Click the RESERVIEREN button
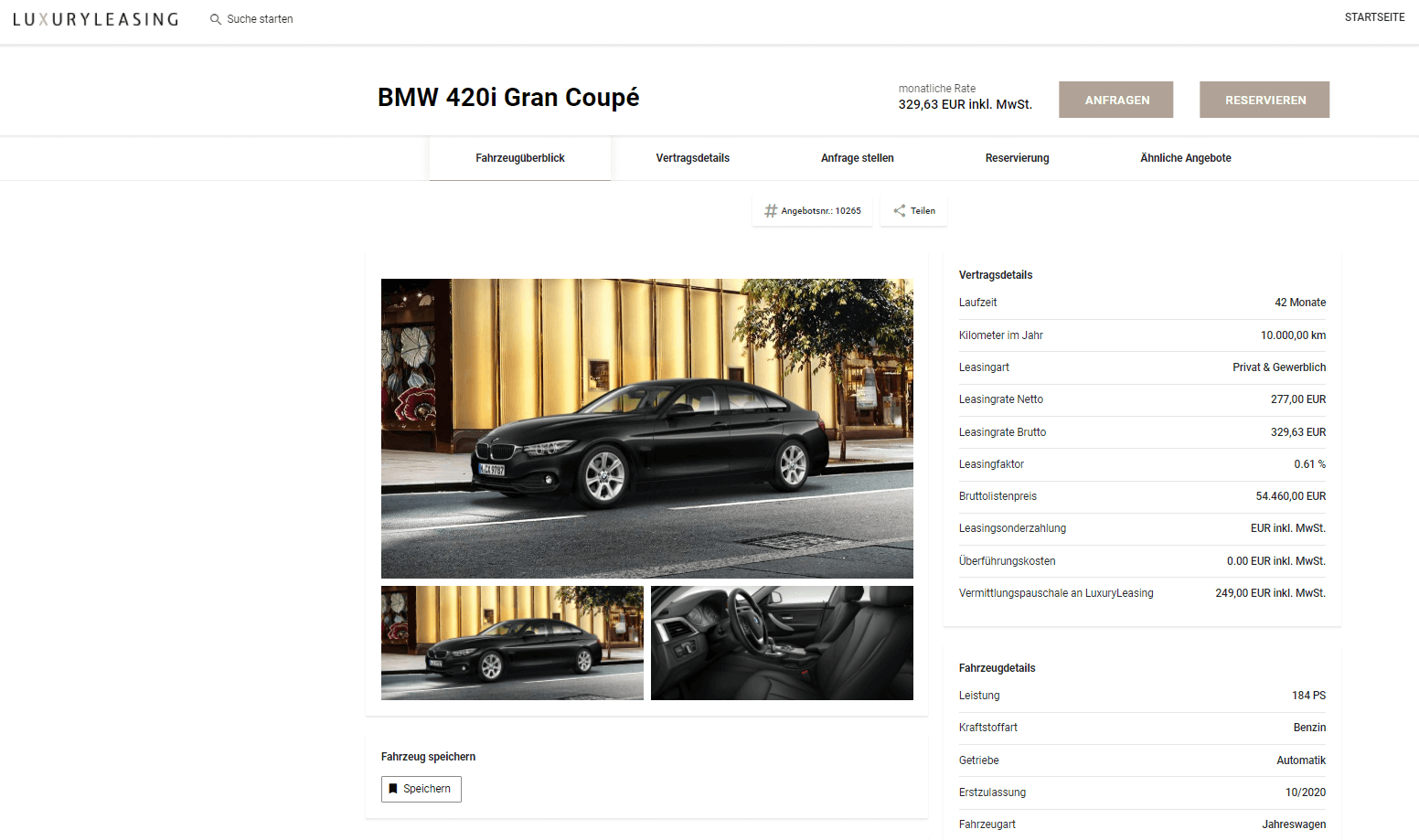Viewport: 1419px width, 840px height. point(1264,100)
